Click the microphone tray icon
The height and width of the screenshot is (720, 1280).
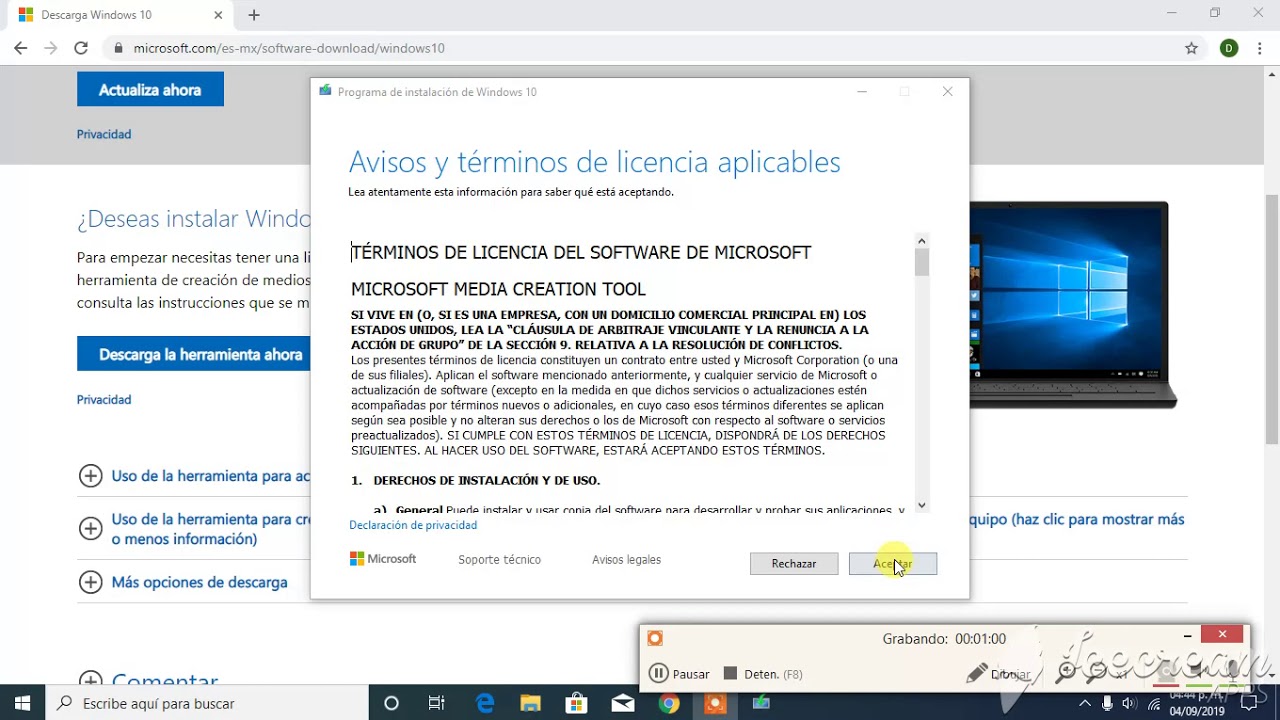(1108, 704)
